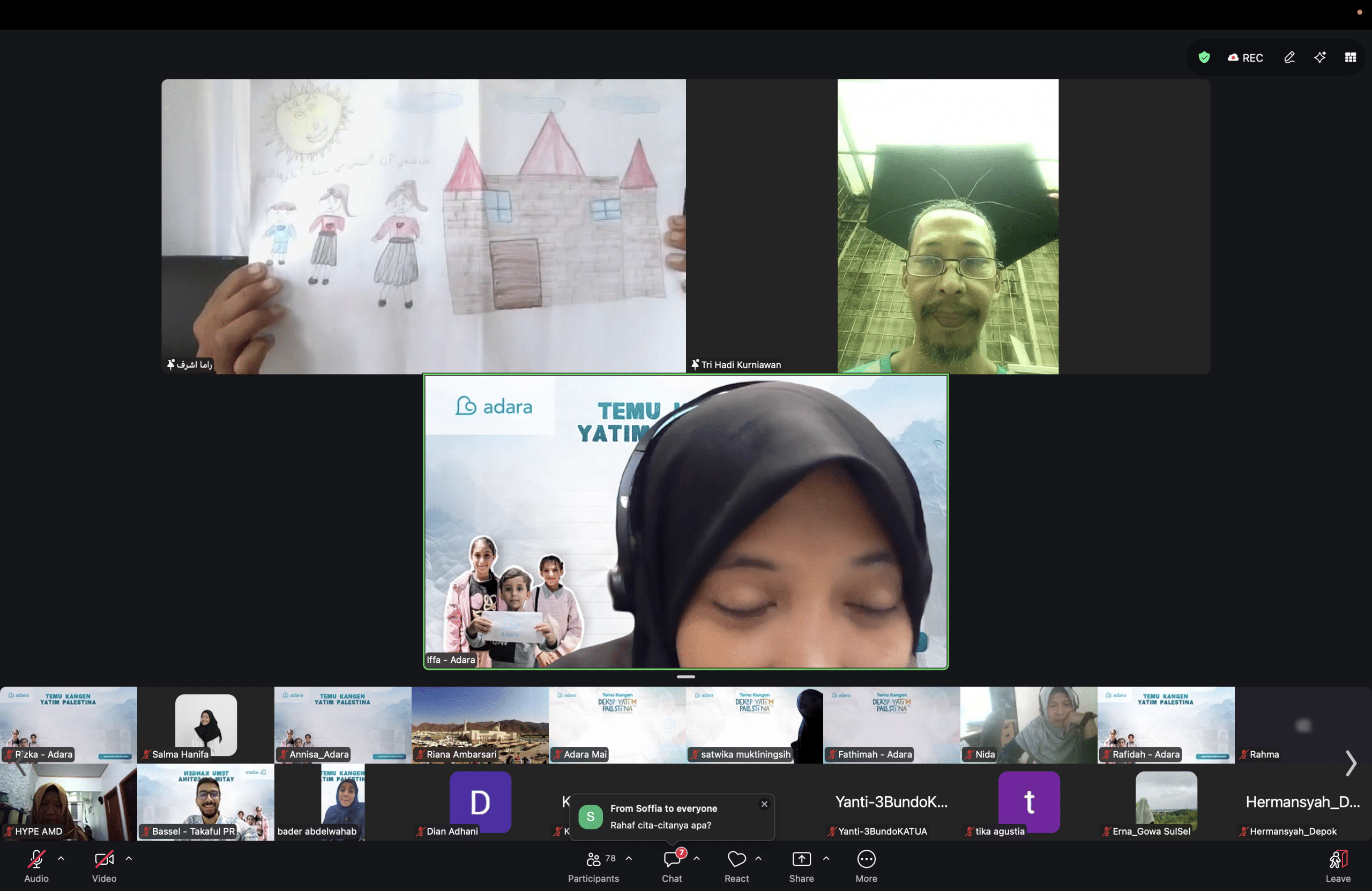Open the React heart menu
The image size is (1372, 891).
(737, 865)
